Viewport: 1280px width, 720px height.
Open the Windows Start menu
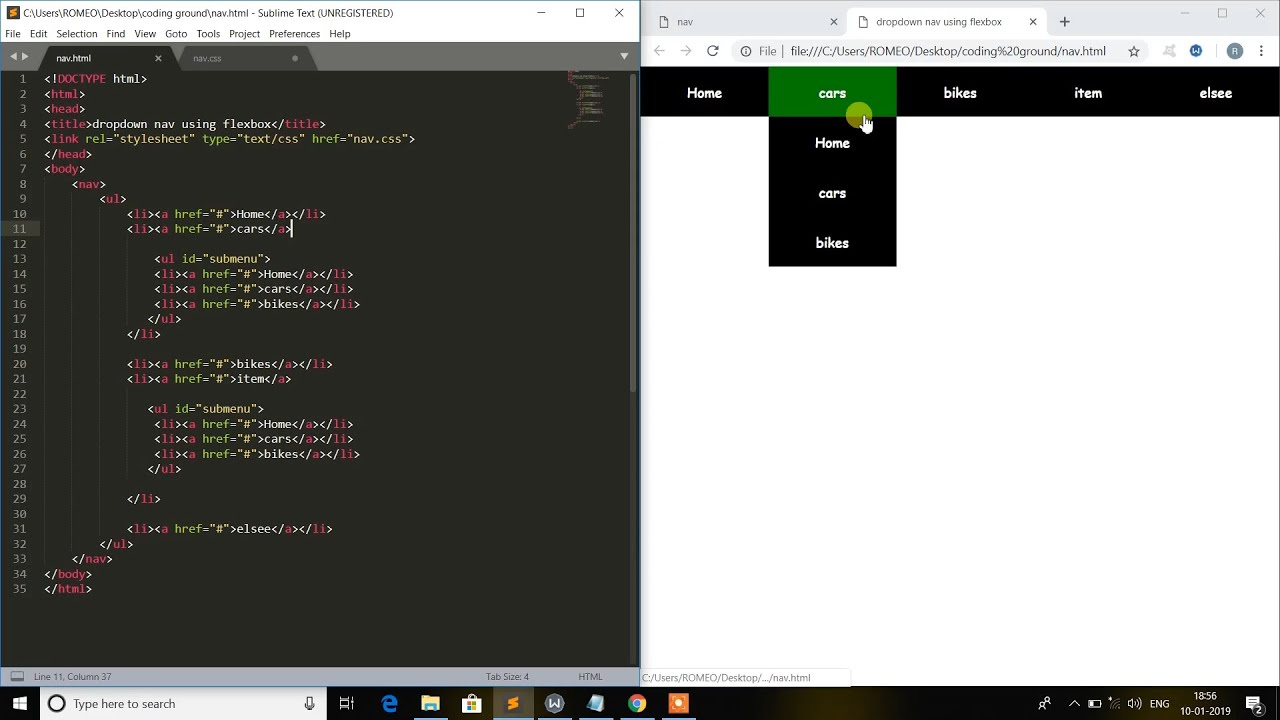tap(20, 704)
